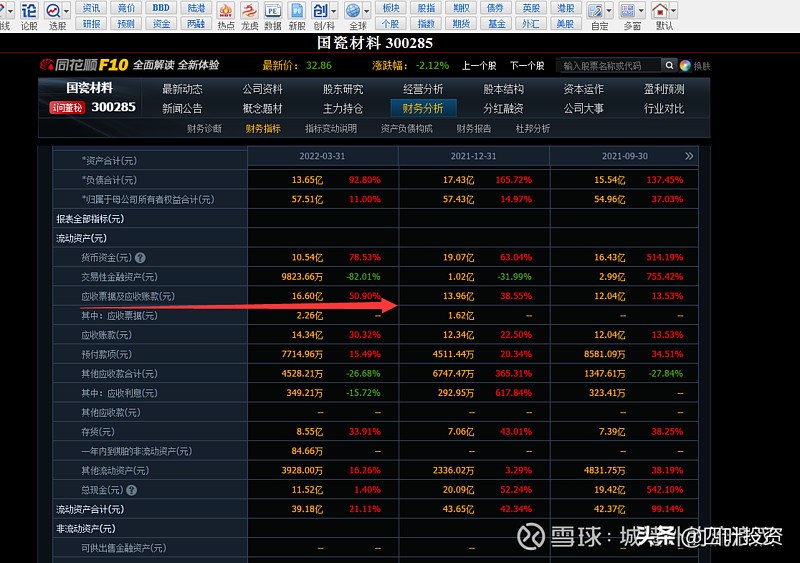Expand the 选股 dropdown arrow

tap(66, 11)
